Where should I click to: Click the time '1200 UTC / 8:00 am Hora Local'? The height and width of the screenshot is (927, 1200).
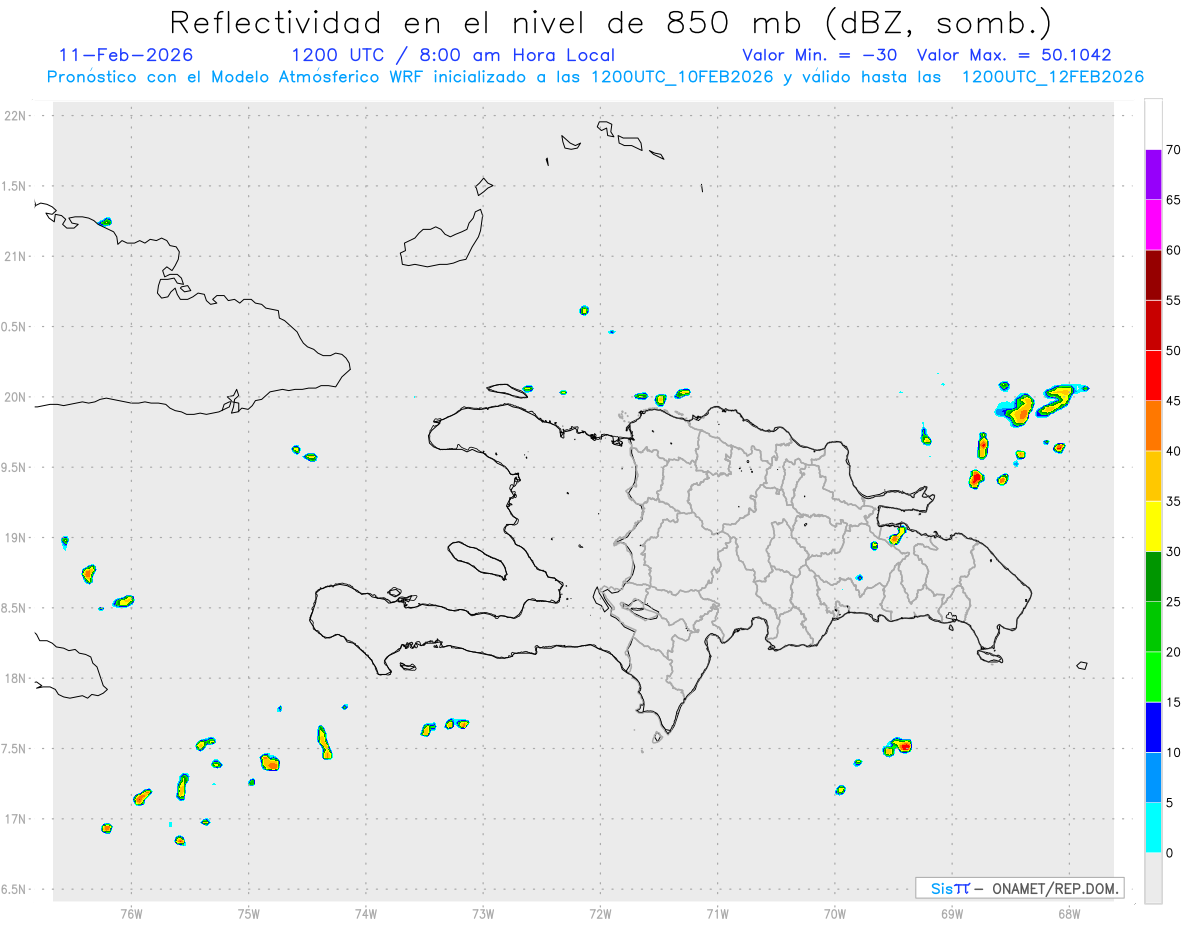click(453, 55)
